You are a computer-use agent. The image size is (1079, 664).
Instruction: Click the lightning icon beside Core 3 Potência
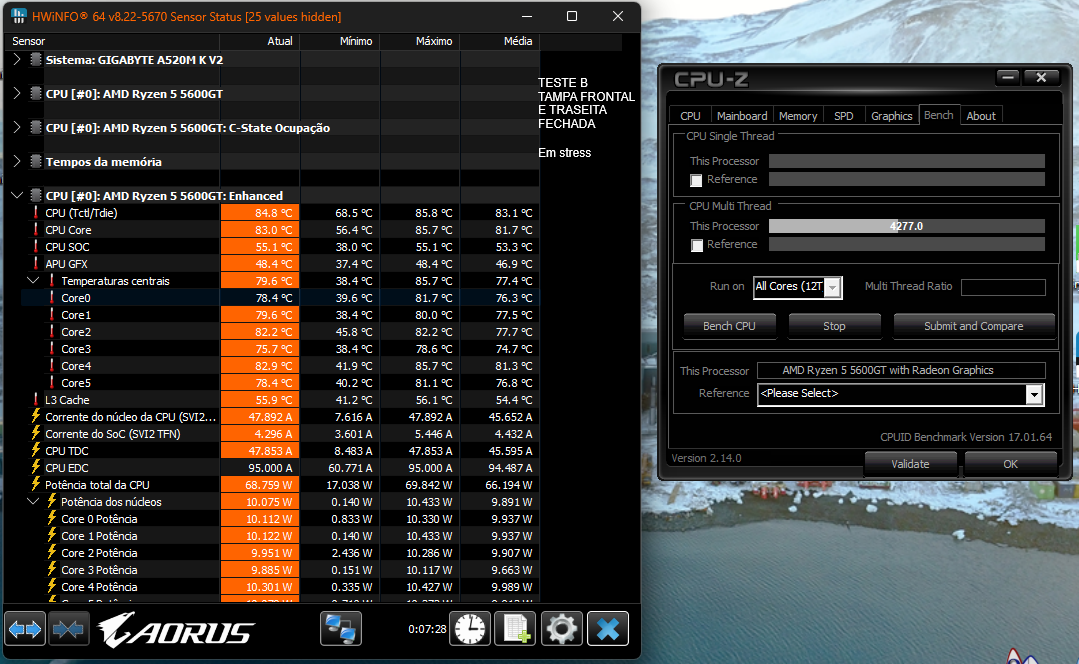coord(52,570)
